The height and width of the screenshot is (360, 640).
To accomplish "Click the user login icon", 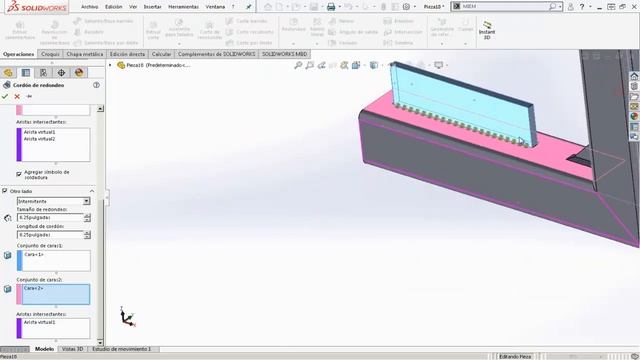I will tap(571, 7).
